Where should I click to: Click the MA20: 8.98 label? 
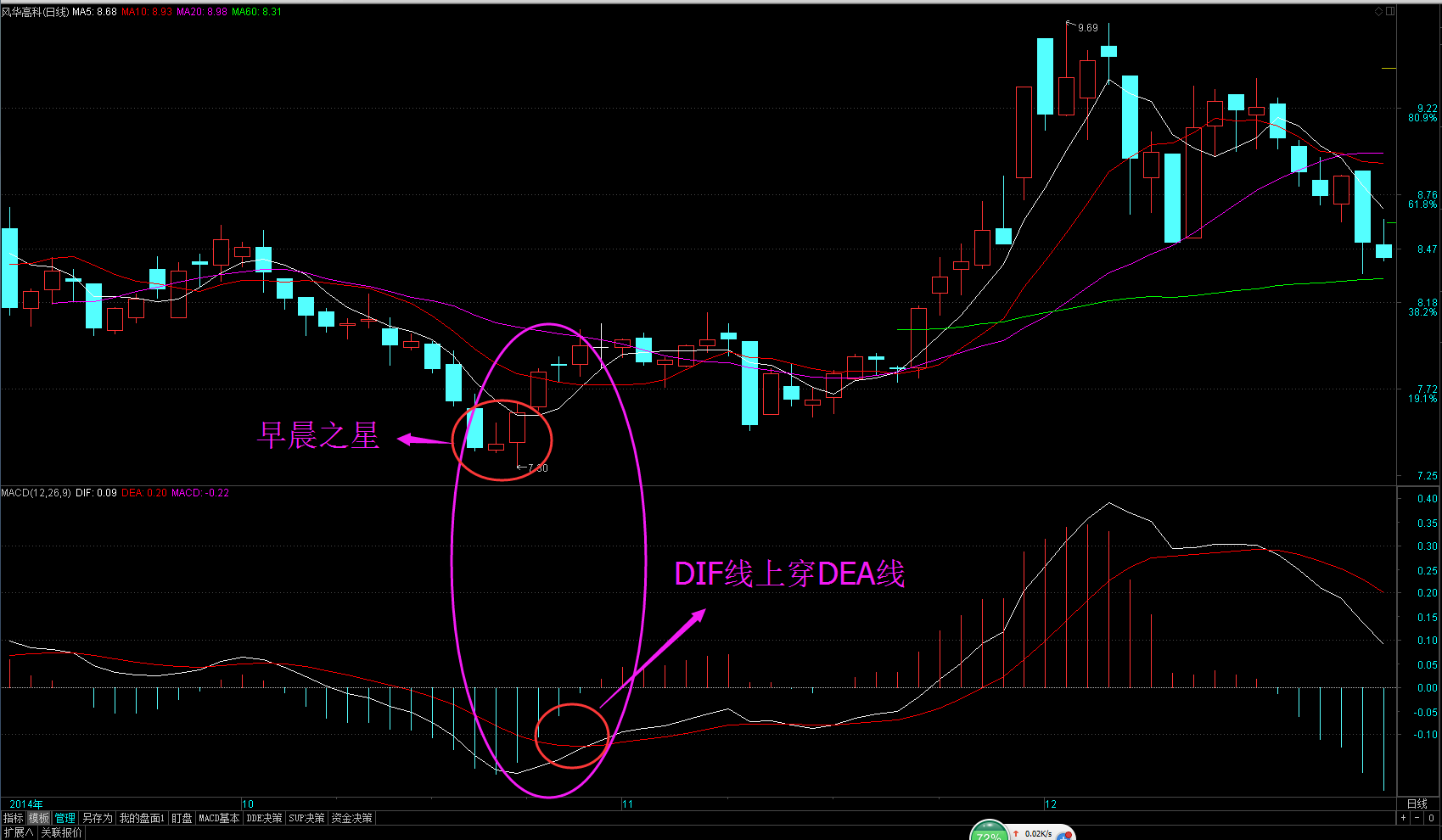point(201,12)
